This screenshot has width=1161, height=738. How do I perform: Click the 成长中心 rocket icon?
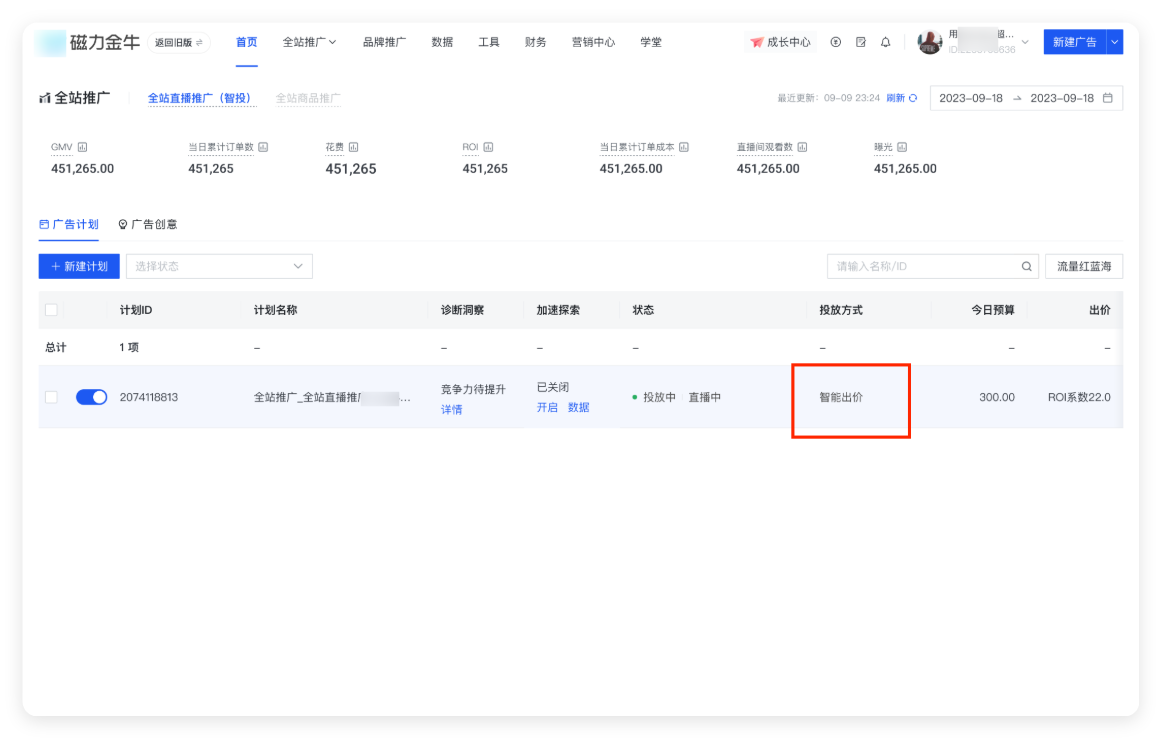coord(757,42)
